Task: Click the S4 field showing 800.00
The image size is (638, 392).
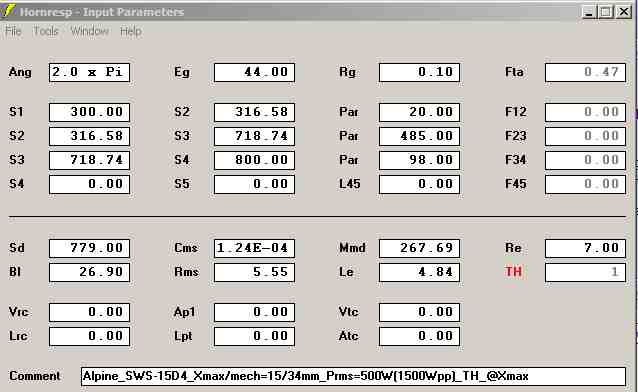Action: [x=254, y=160]
